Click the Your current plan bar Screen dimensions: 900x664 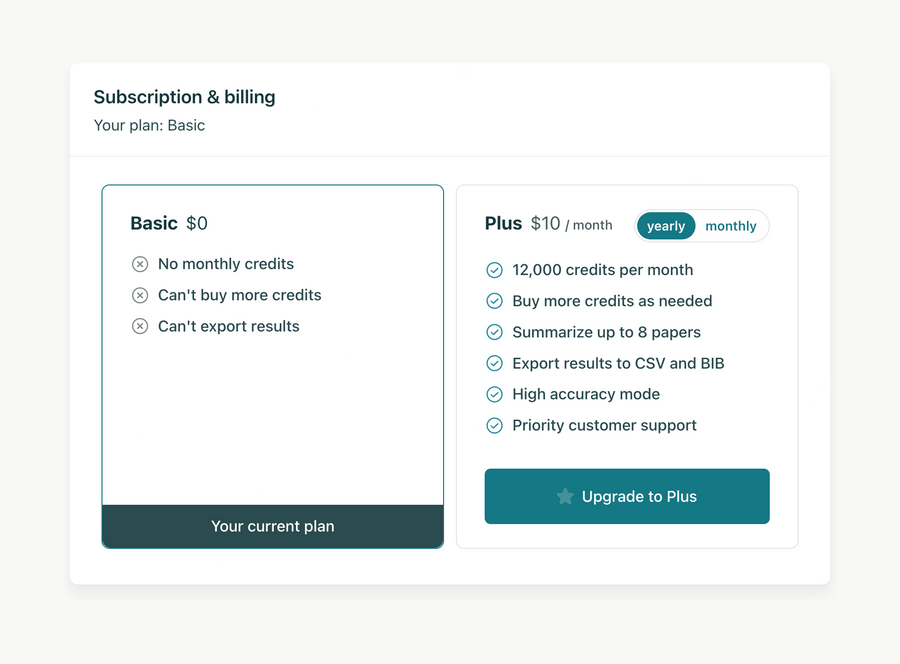coord(272,527)
